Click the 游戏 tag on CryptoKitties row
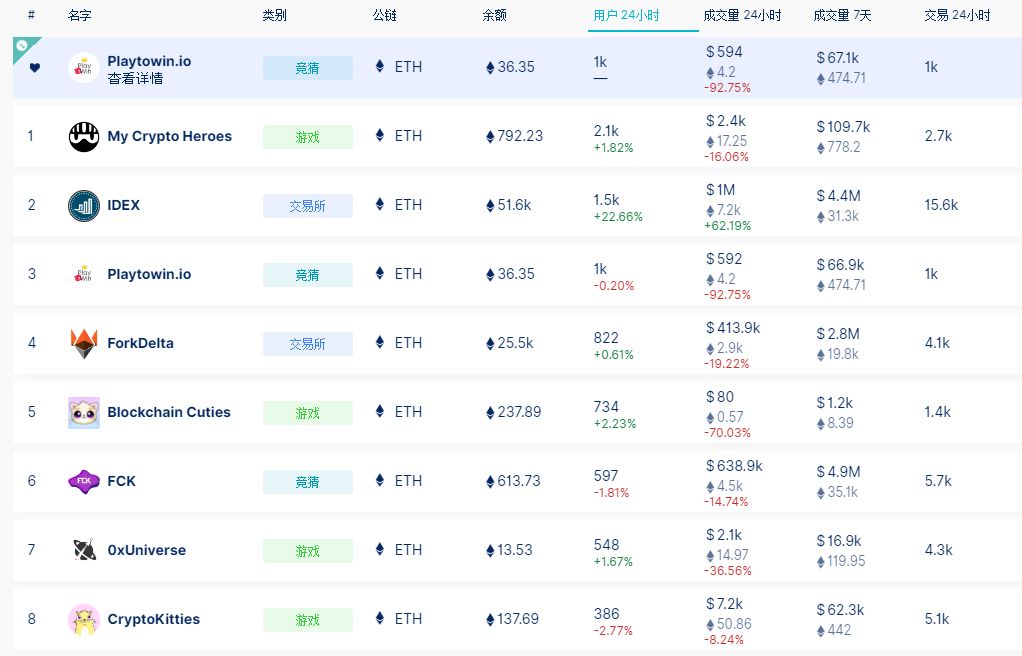The width and height of the screenshot is (1022, 656). 308,619
